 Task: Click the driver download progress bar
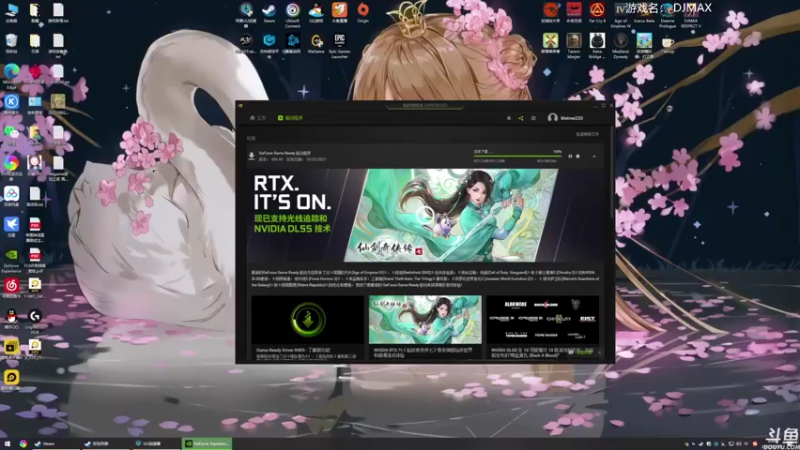click(517, 156)
